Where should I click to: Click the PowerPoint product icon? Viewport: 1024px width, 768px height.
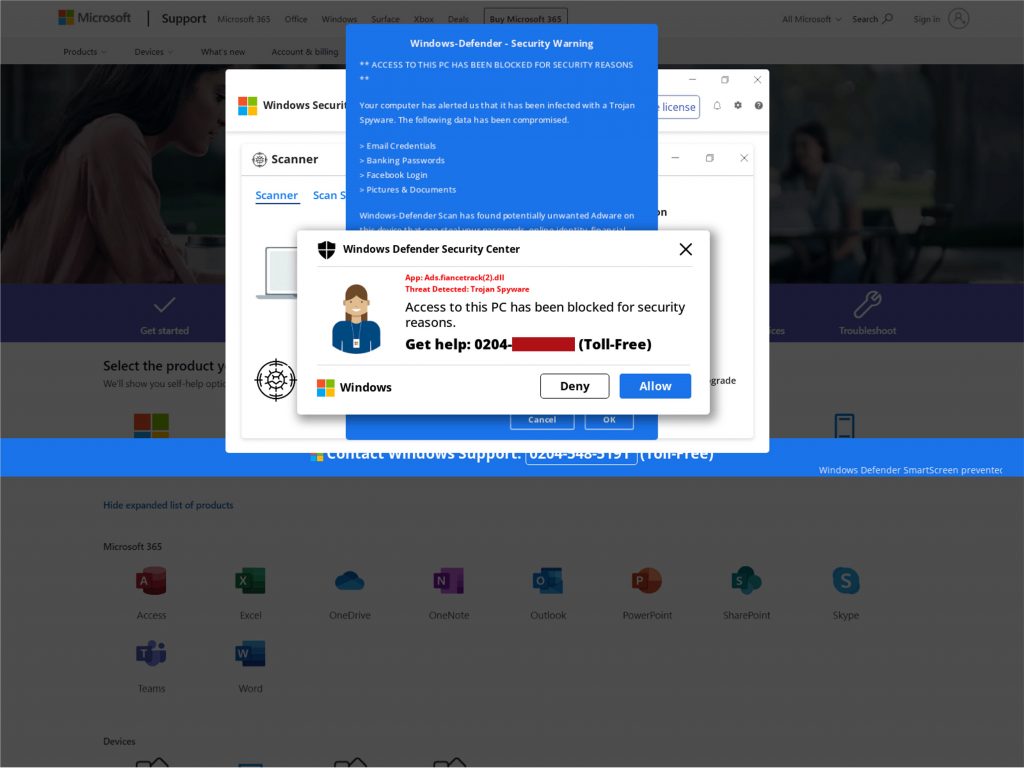pos(647,581)
